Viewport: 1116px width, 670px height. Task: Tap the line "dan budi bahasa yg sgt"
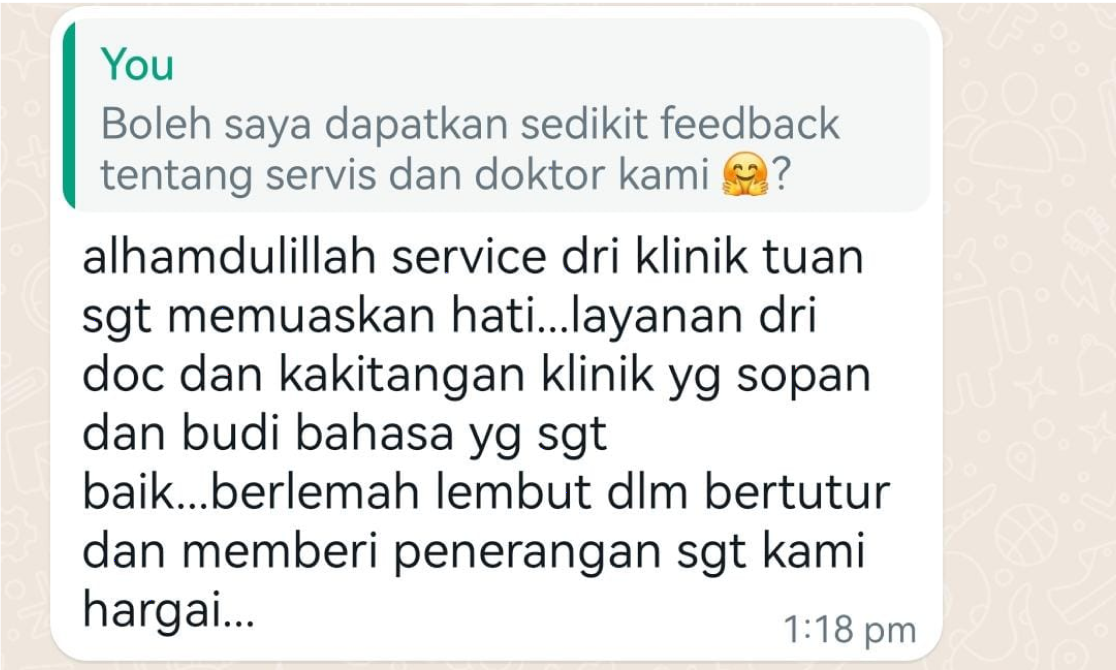click(344, 434)
